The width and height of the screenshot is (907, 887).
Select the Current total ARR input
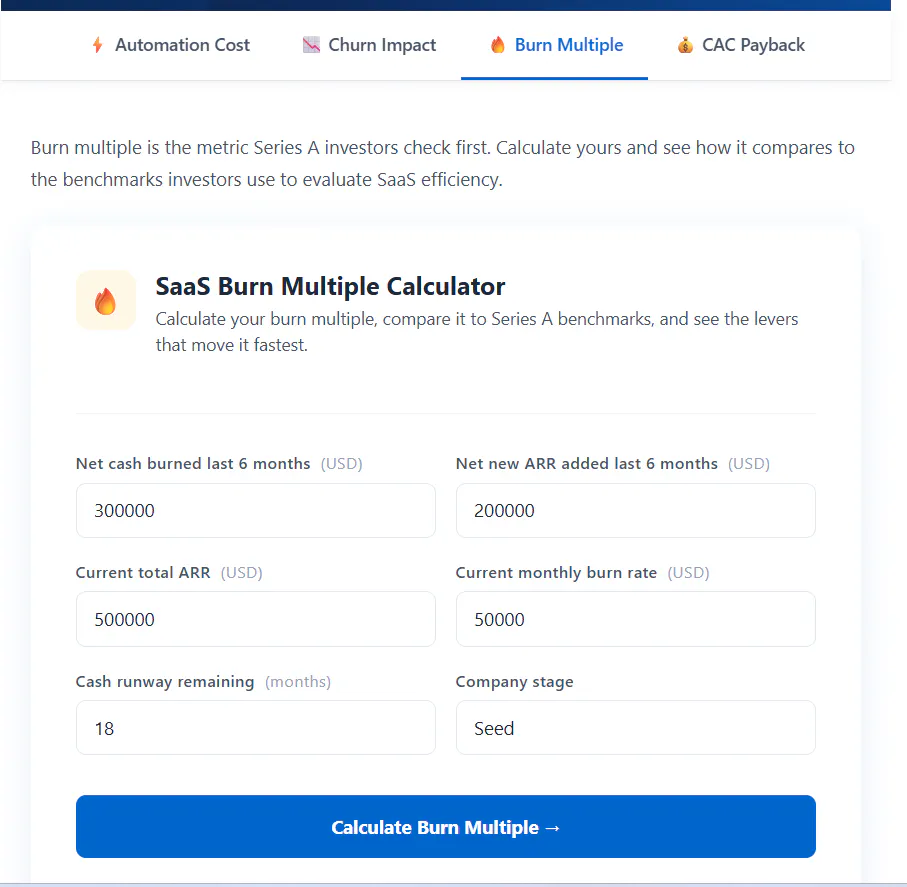[256, 619]
